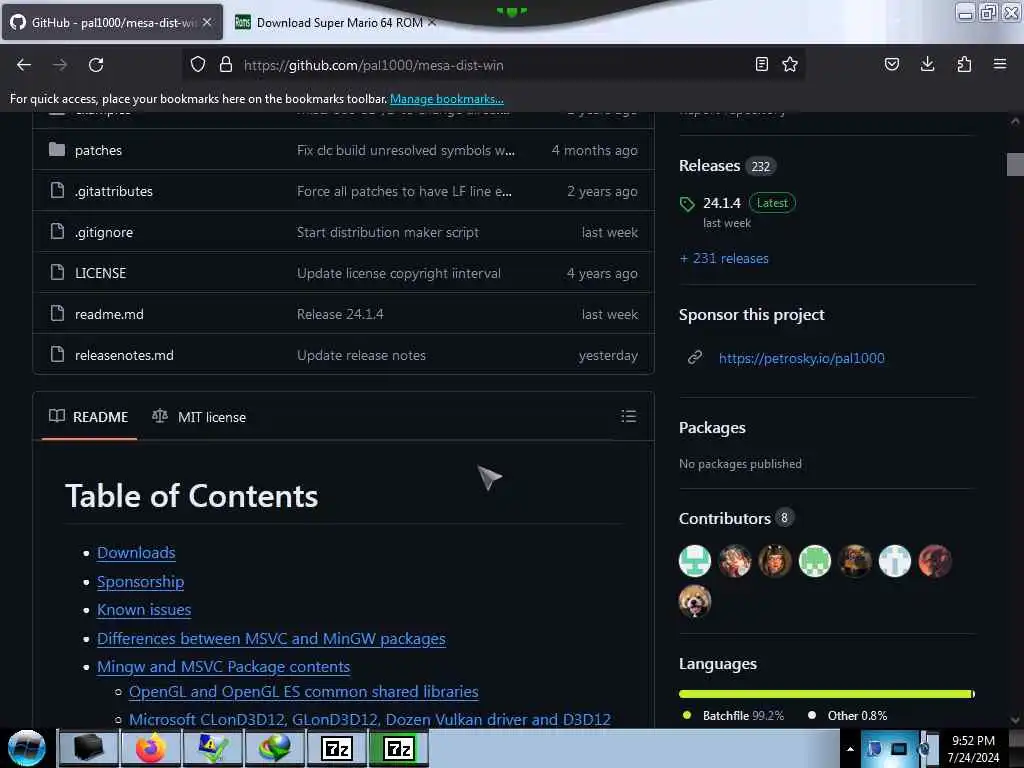Open the first 7z taskbar window
The image size is (1024, 768).
(337, 748)
